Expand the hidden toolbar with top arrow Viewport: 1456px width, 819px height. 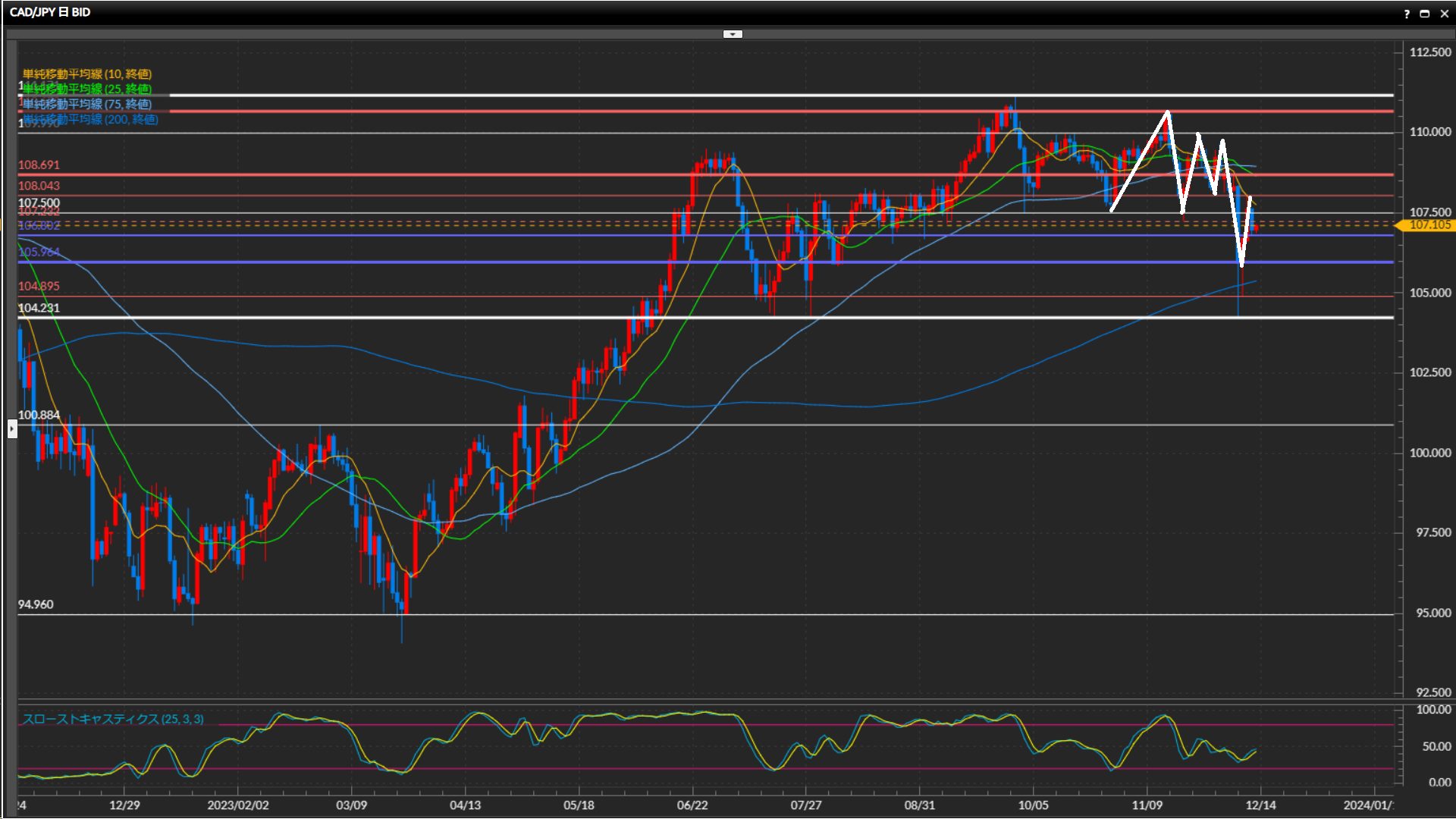pos(733,34)
